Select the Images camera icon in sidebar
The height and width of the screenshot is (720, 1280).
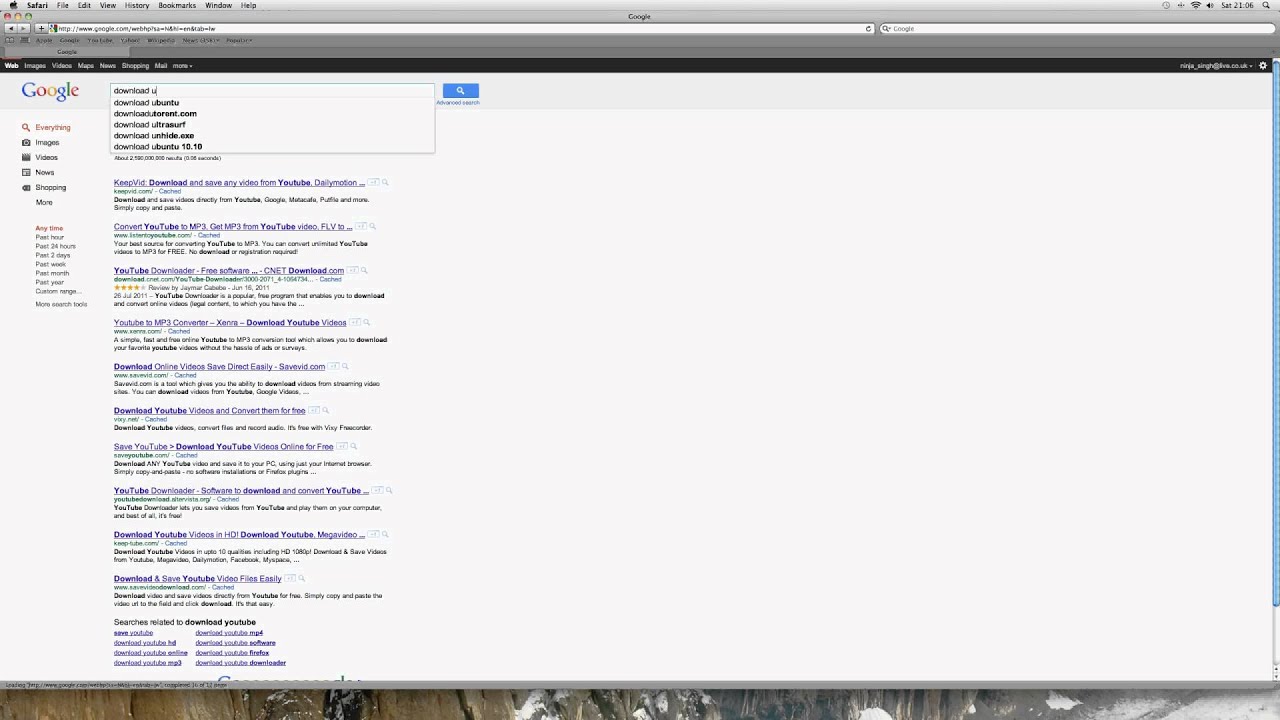pyautogui.click(x=26, y=142)
